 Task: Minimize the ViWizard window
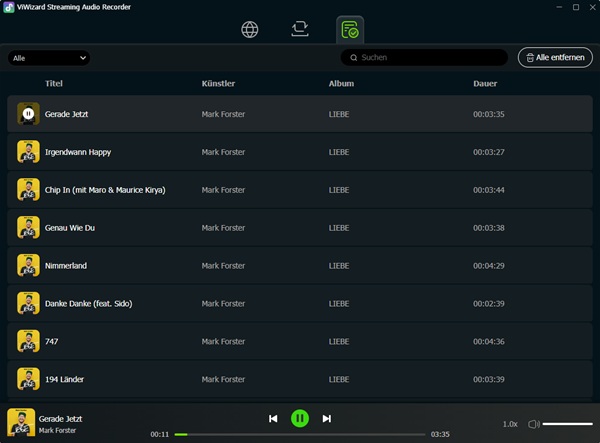point(559,7)
